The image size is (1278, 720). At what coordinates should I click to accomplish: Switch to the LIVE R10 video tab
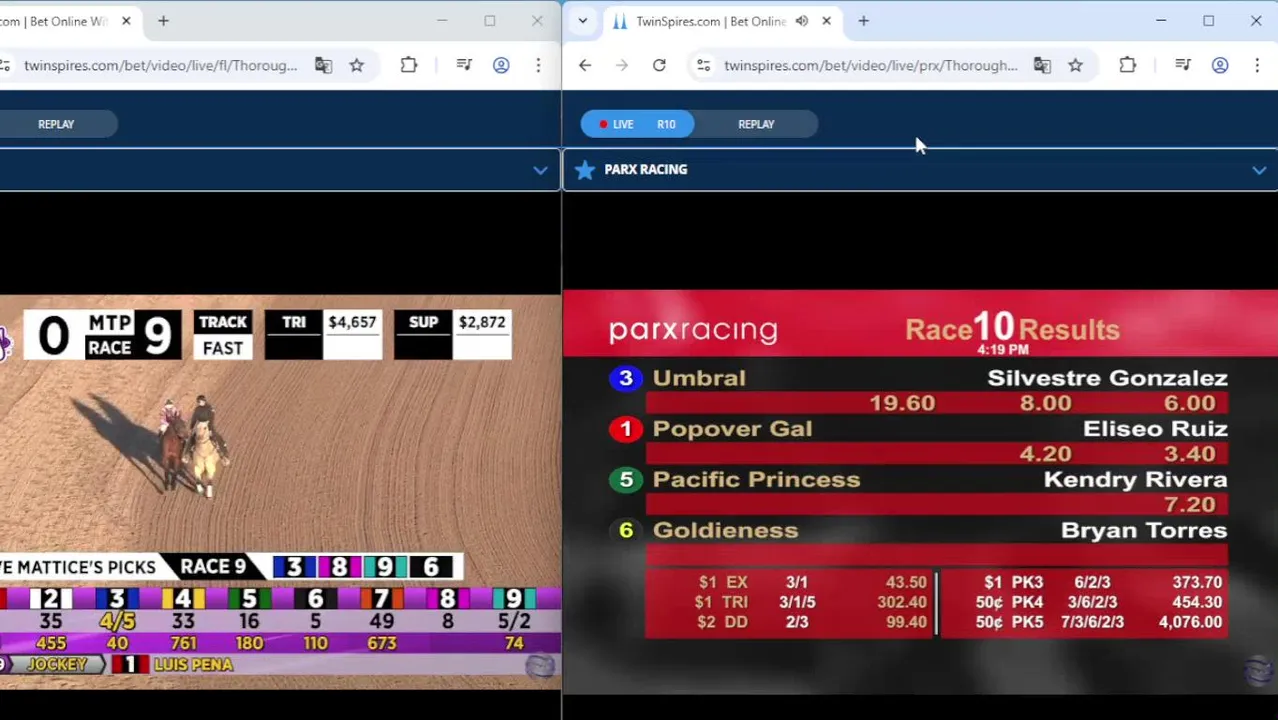[x=637, y=124]
